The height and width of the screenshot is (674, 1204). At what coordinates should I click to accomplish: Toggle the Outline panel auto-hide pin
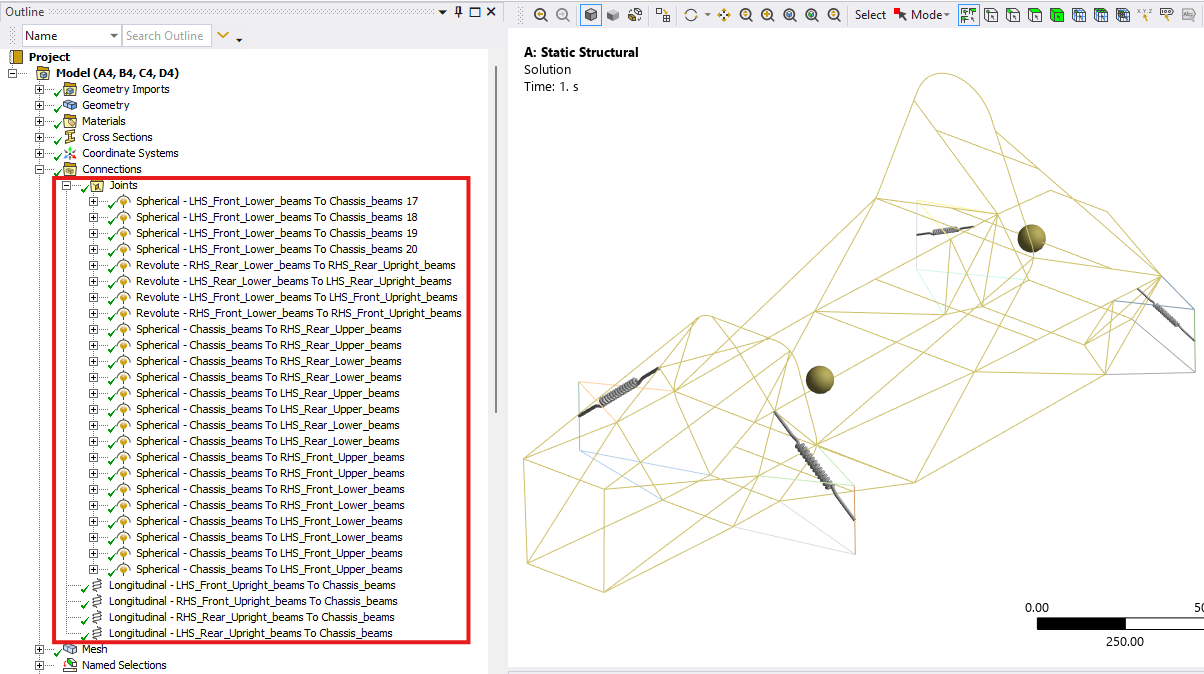pyautogui.click(x=458, y=11)
